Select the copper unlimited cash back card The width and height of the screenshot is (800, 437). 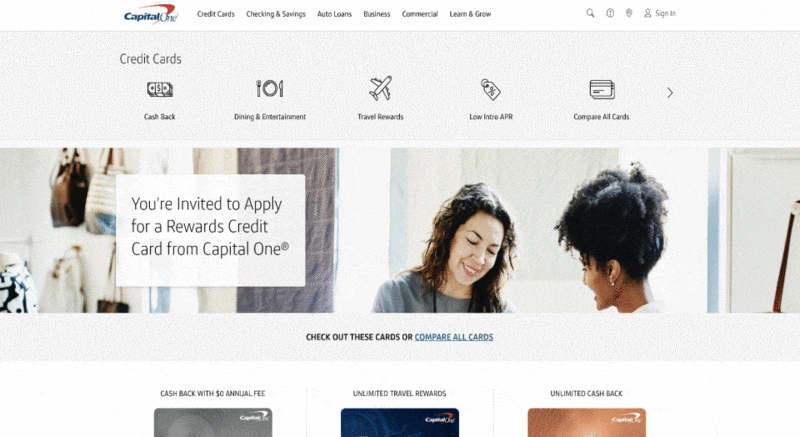pos(587,422)
